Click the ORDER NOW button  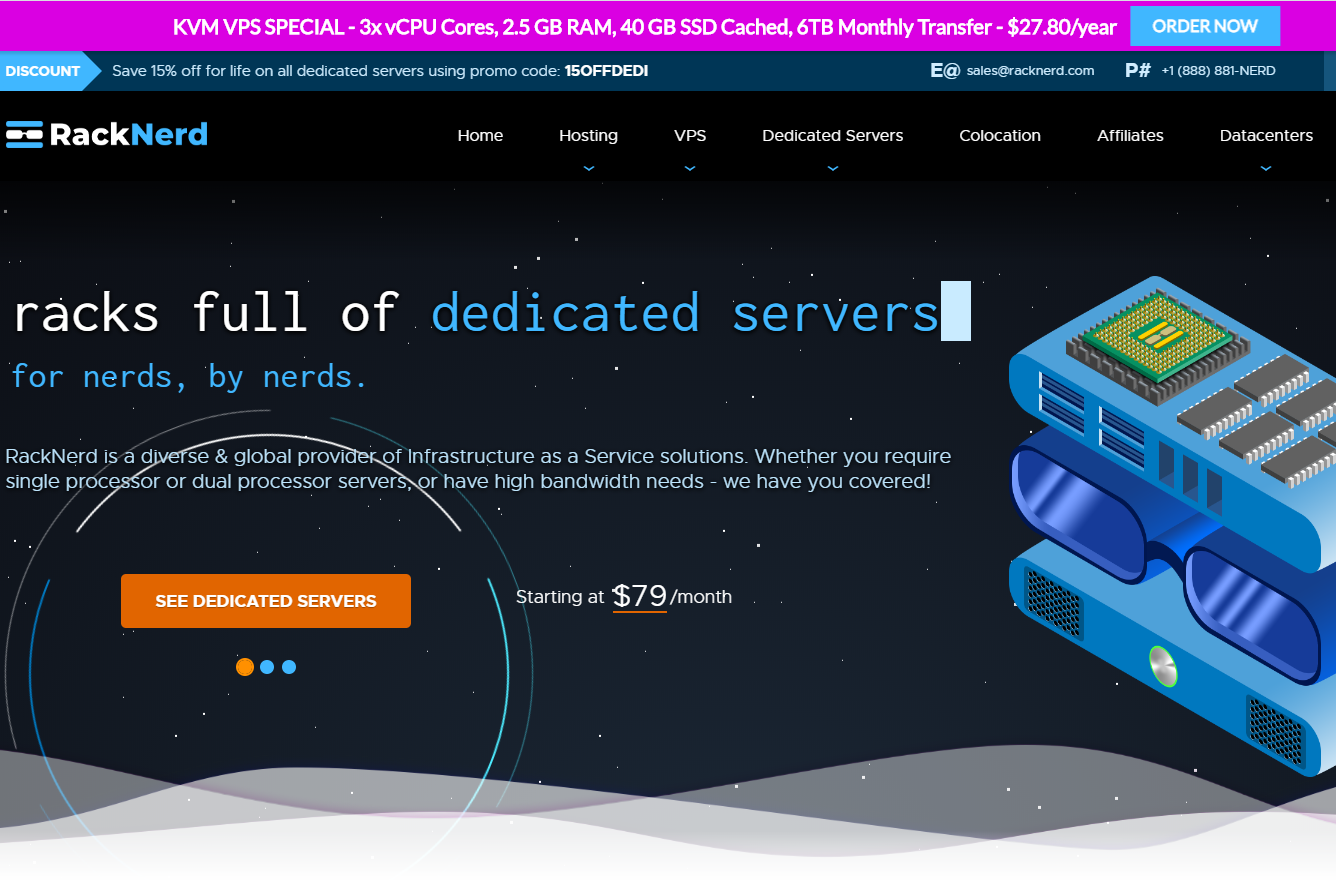point(1205,26)
